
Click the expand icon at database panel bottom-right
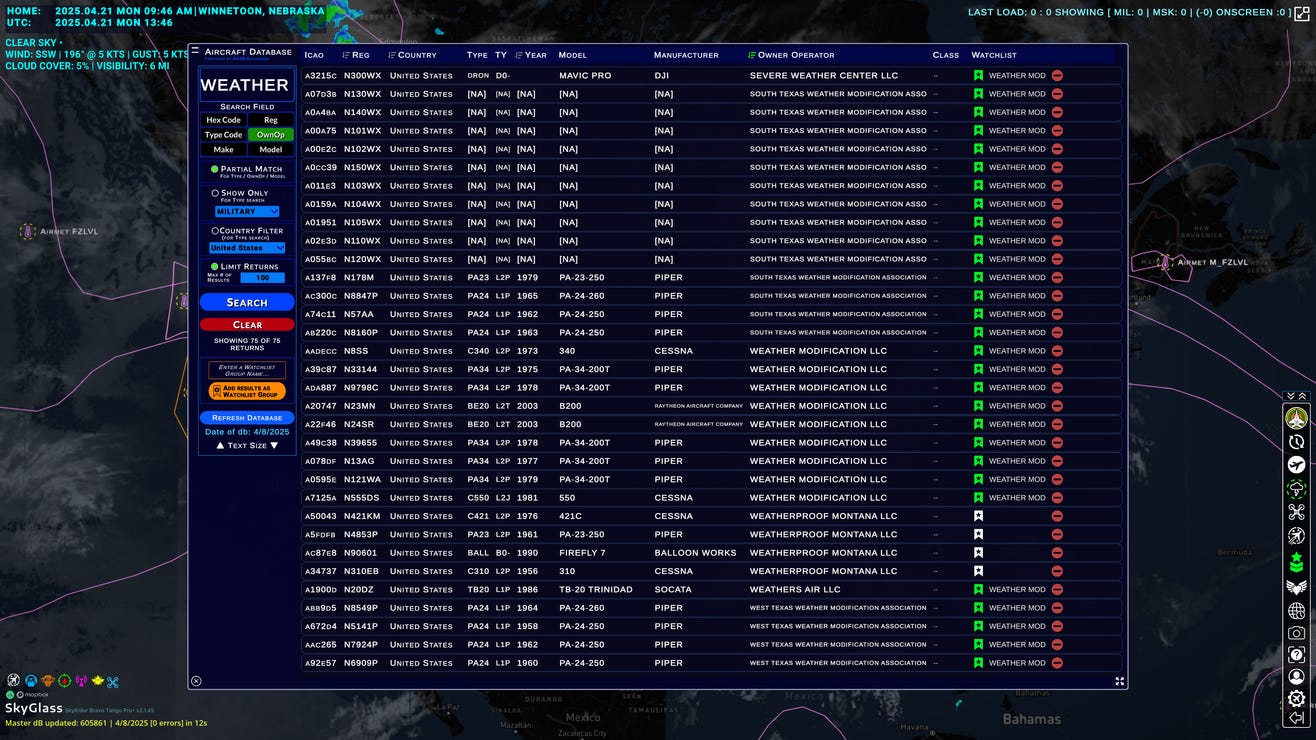tap(1120, 681)
